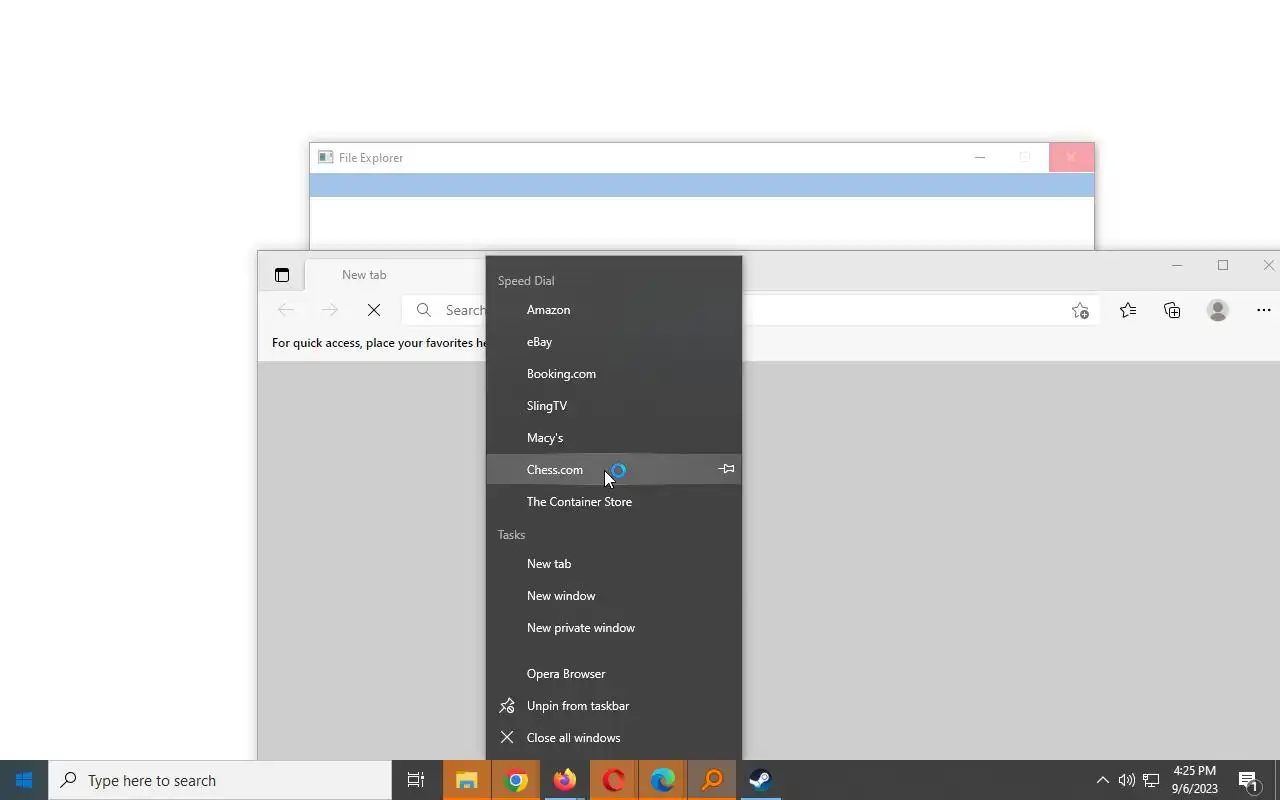The height and width of the screenshot is (800, 1280).
Task: Show hidden system tray icons
Action: pos(1103,780)
